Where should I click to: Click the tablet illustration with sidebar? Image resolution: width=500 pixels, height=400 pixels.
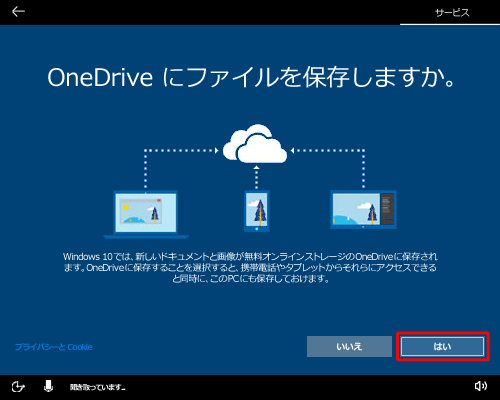click(x=363, y=209)
